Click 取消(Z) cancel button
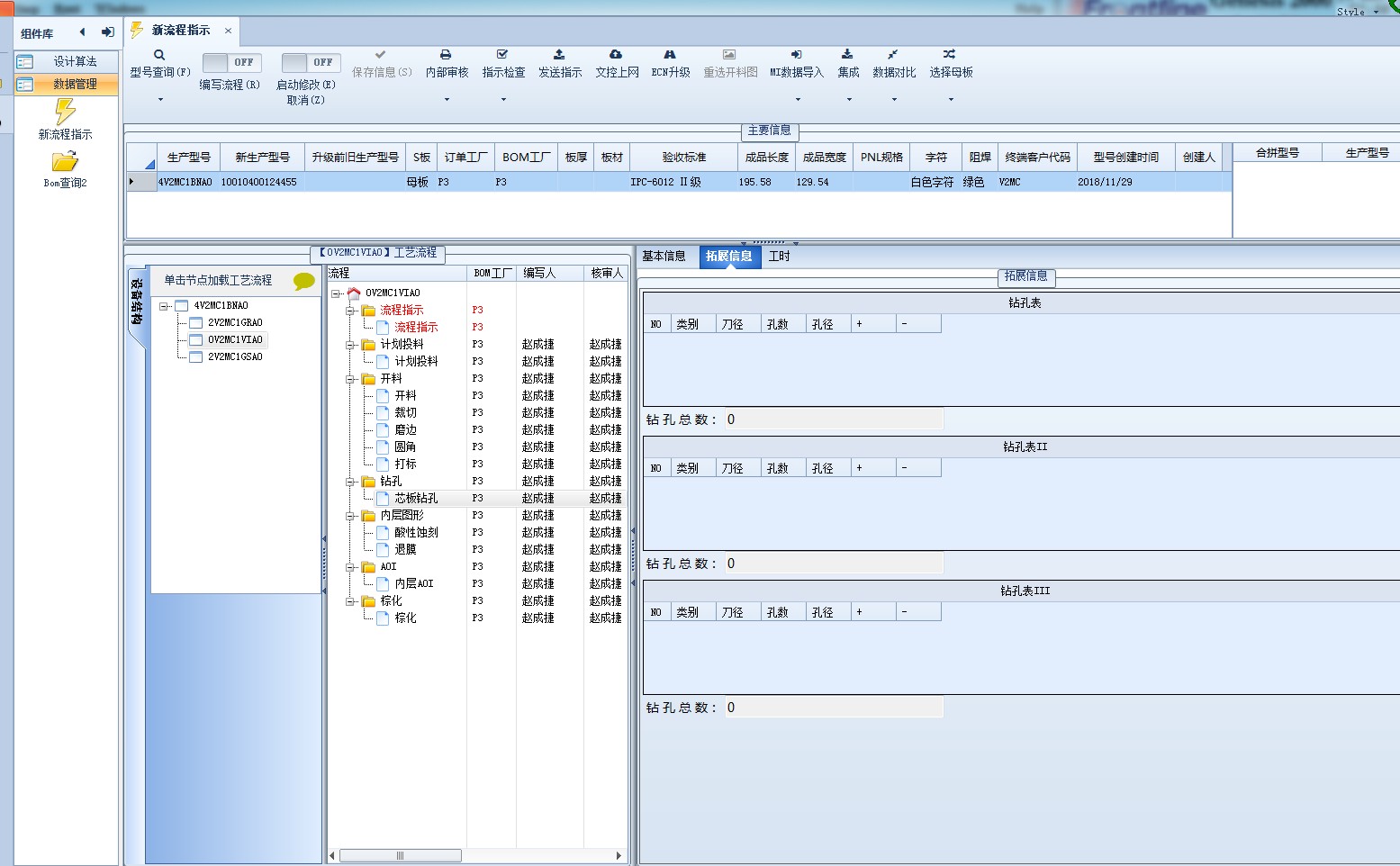Screen dimensions: 1400x866 tap(306, 100)
